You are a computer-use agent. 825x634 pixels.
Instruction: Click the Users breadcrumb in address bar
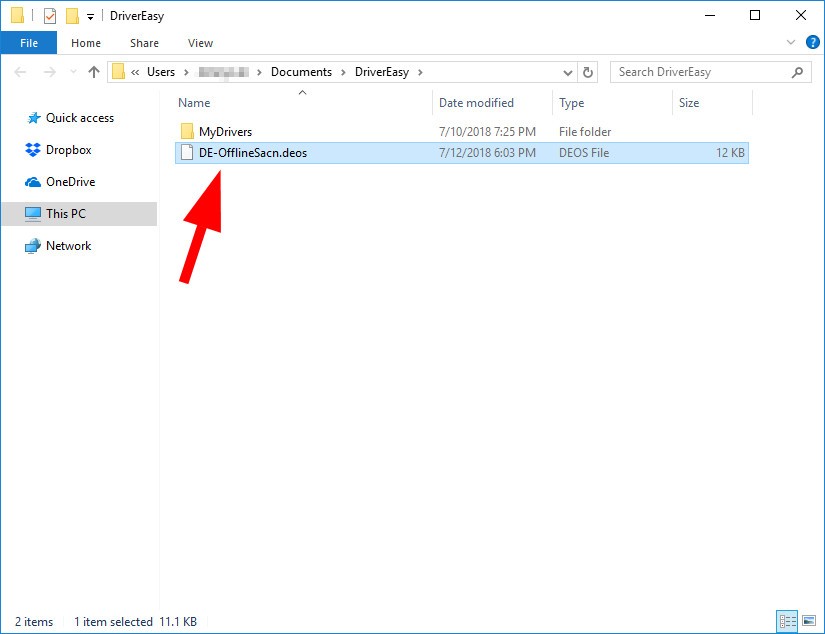point(160,72)
